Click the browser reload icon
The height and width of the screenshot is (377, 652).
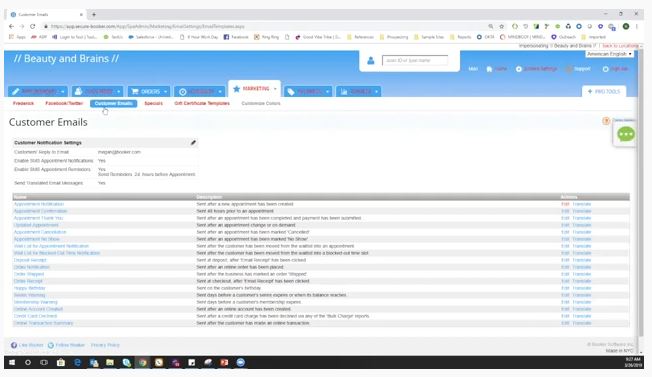click(x=32, y=26)
